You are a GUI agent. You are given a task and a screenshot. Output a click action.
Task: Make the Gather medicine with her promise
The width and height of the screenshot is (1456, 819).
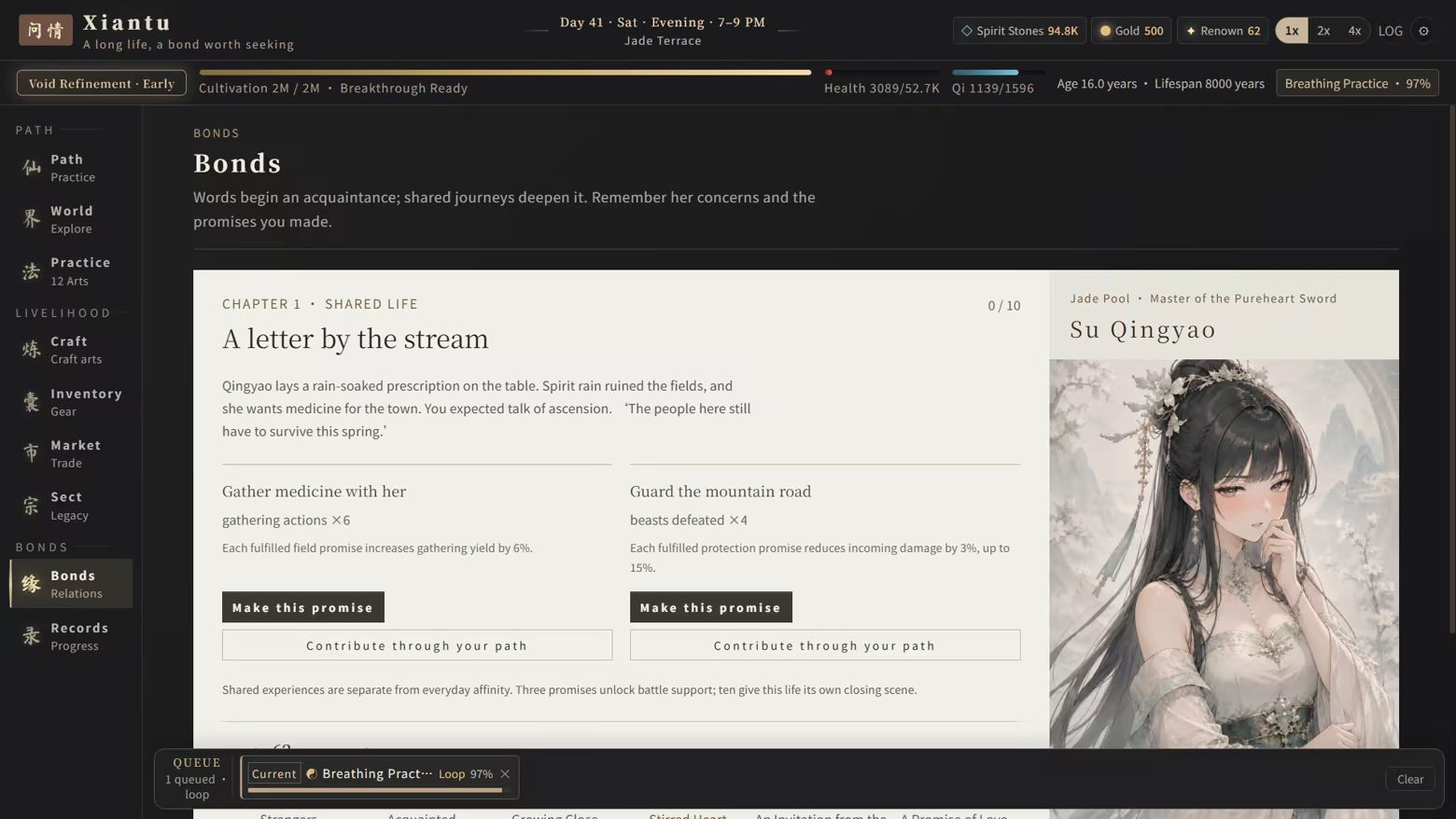pyautogui.click(x=303, y=607)
